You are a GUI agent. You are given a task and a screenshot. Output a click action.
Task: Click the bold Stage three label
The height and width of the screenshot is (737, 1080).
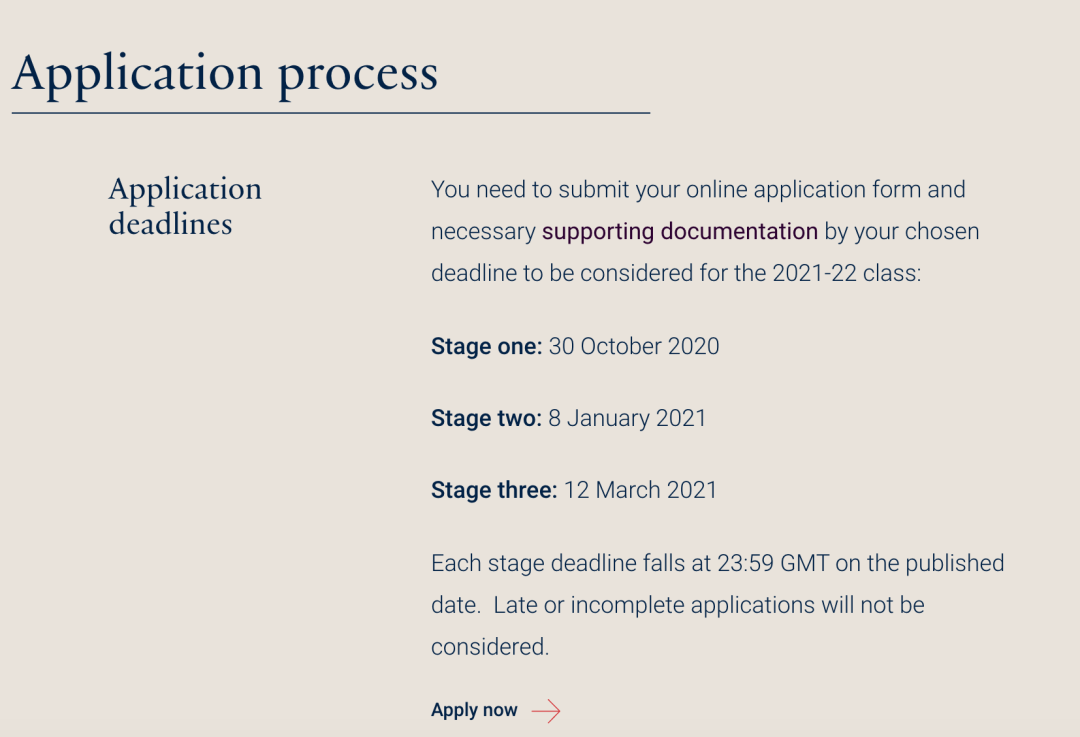pyautogui.click(x=494, y=490)
